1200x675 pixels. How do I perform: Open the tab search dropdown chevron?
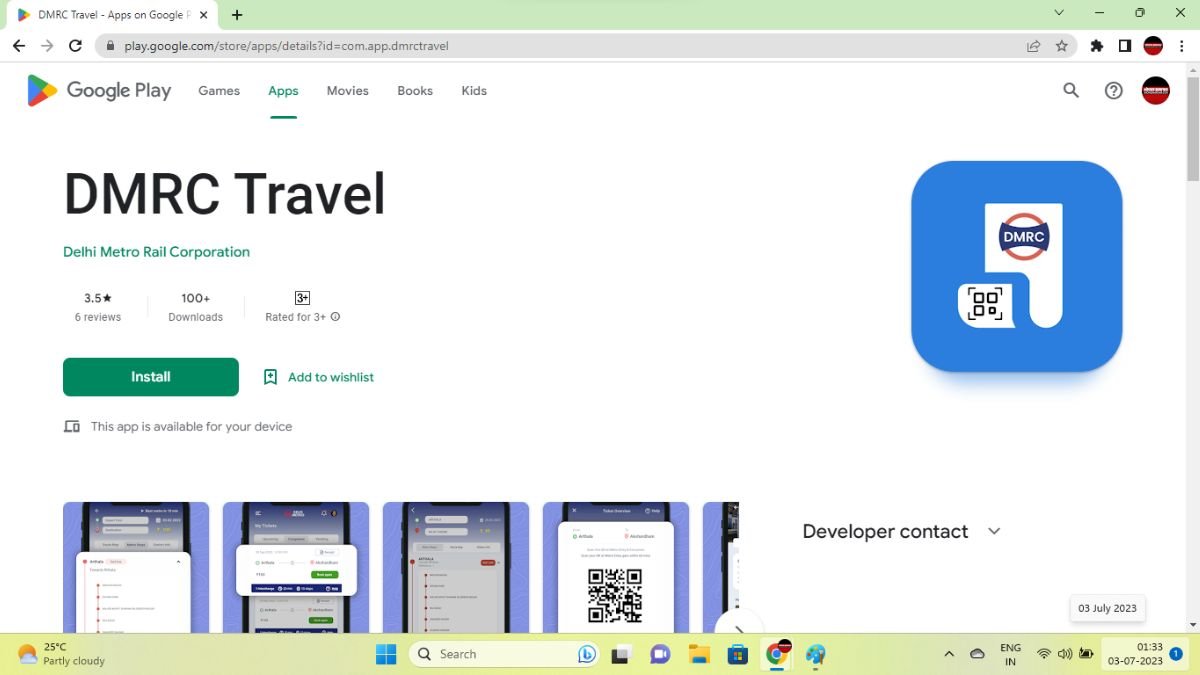point(1060,13)
